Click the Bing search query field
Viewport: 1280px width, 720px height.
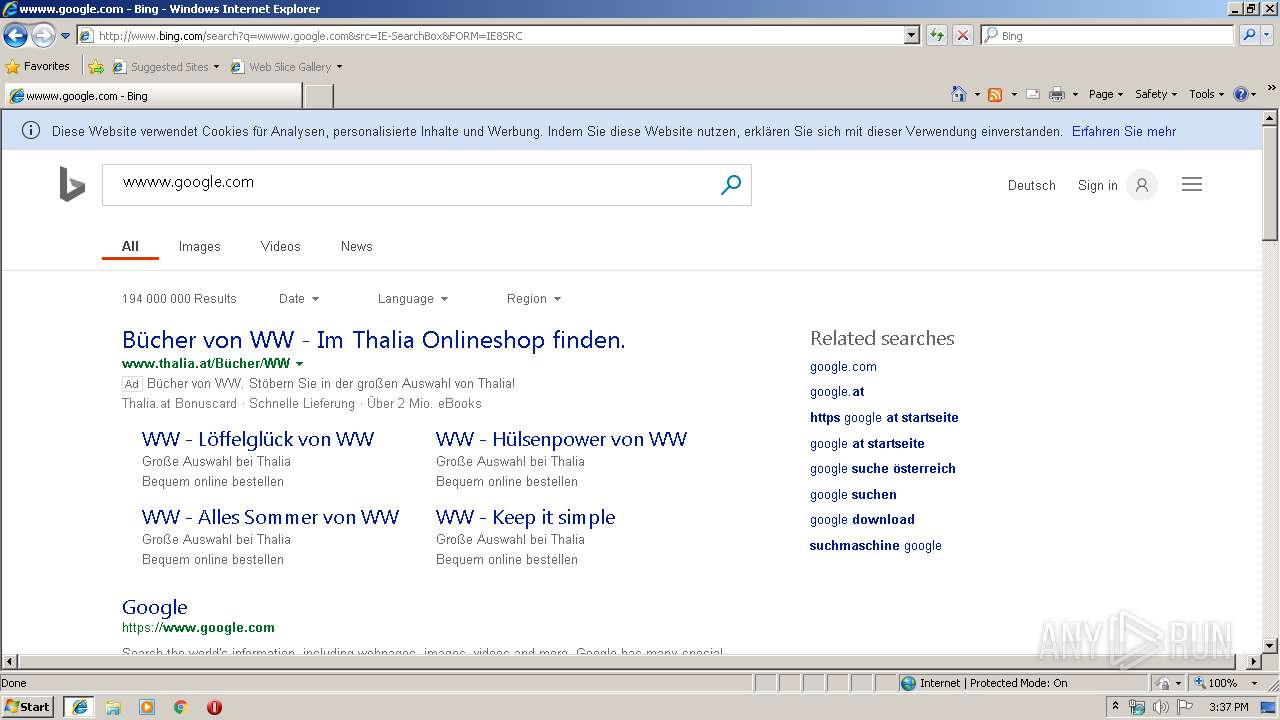coord(410,183)
